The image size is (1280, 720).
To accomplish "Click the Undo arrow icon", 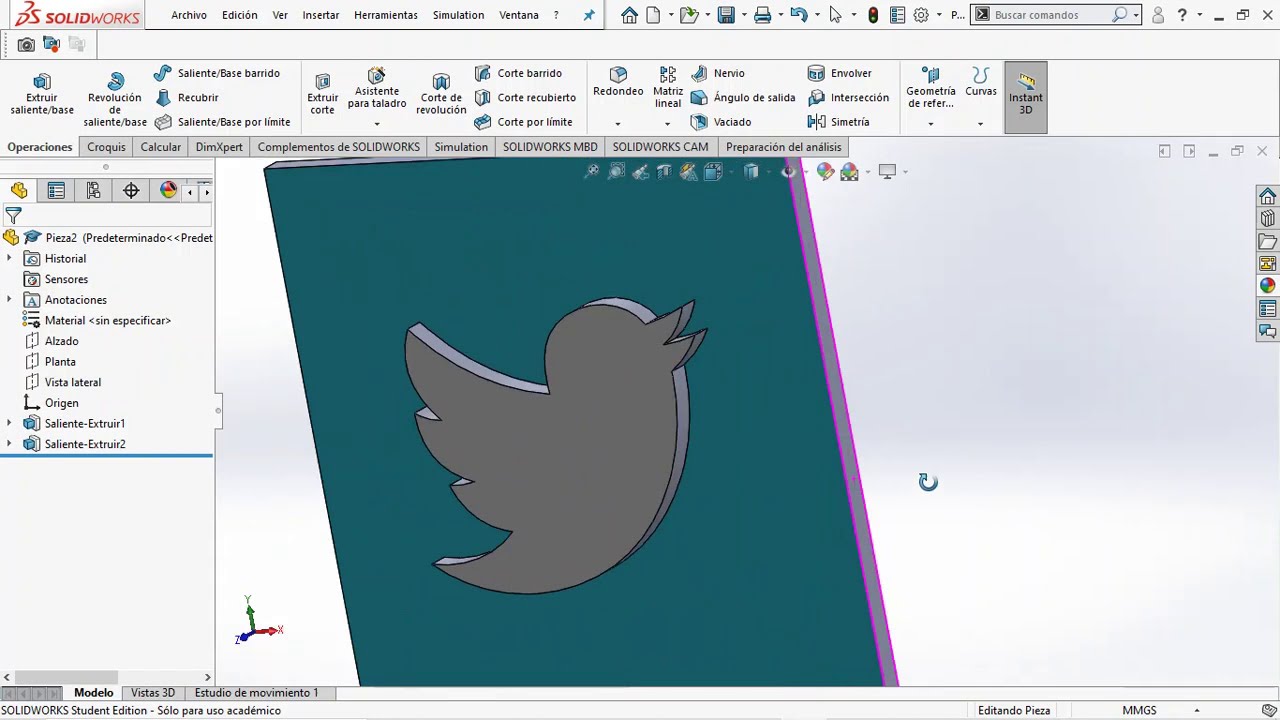I will [798, 15].
